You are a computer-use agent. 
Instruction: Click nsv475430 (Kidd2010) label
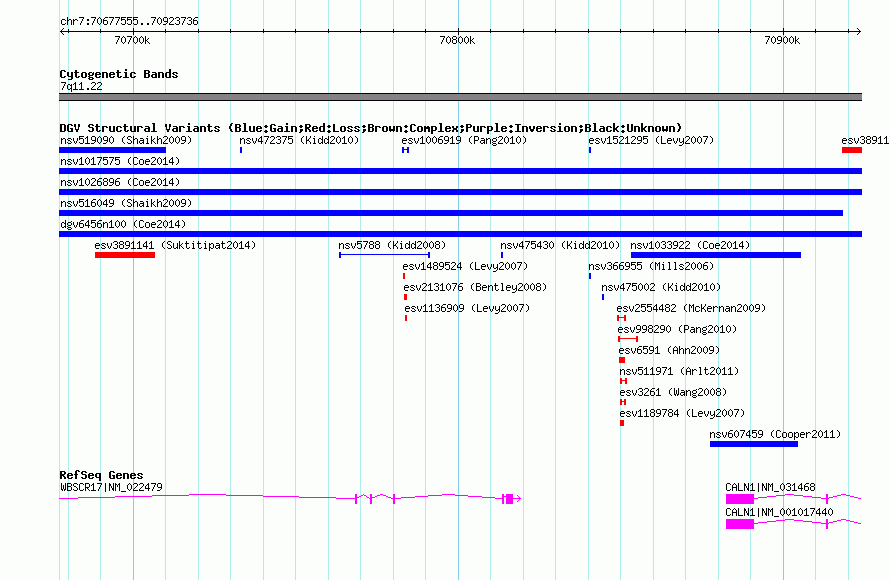pos(560,245)
